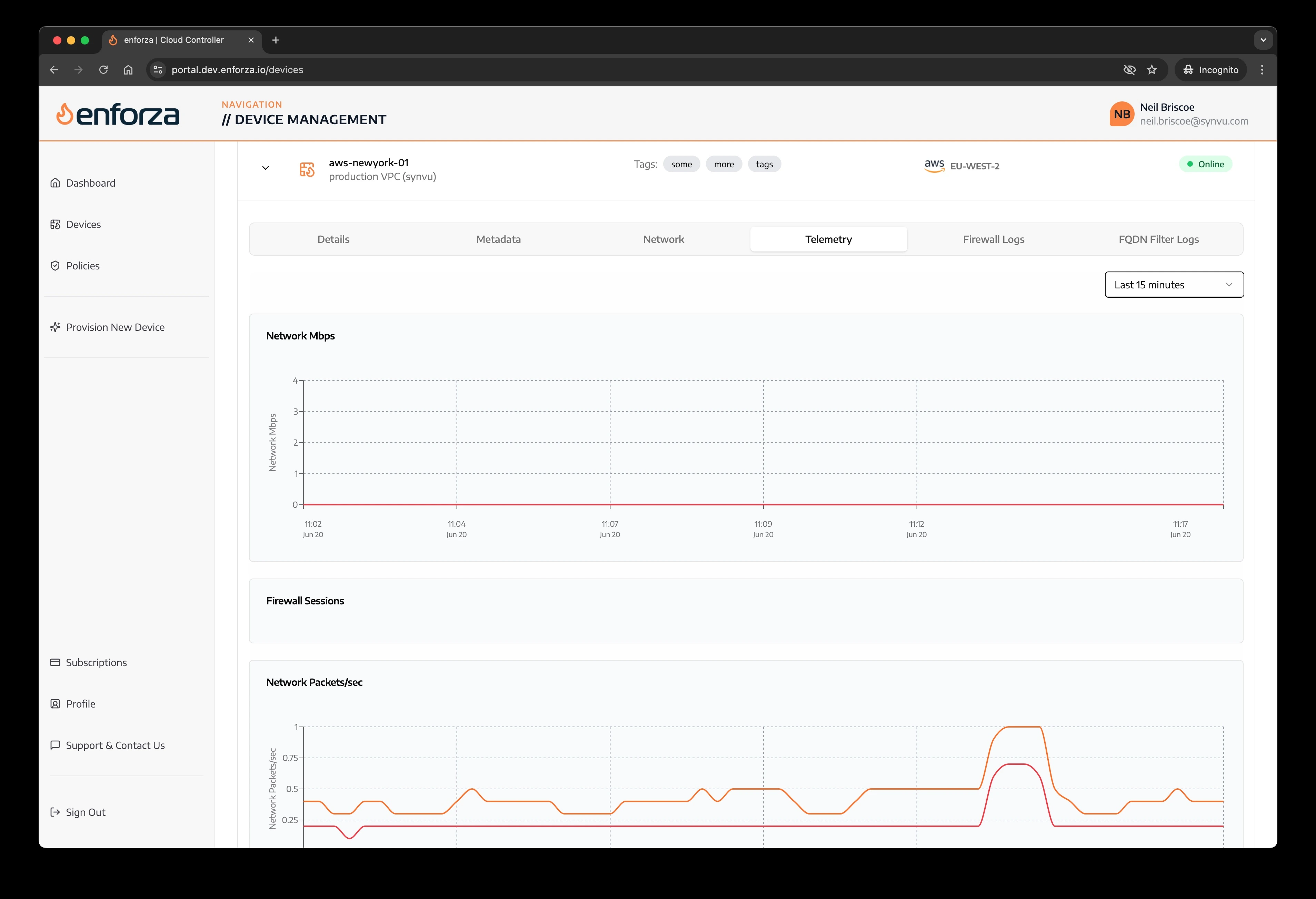Click the Dashboard home icon in sidebar
Image resolution: width=1316 pixels, height=899 pixels.
coord(55,183)
